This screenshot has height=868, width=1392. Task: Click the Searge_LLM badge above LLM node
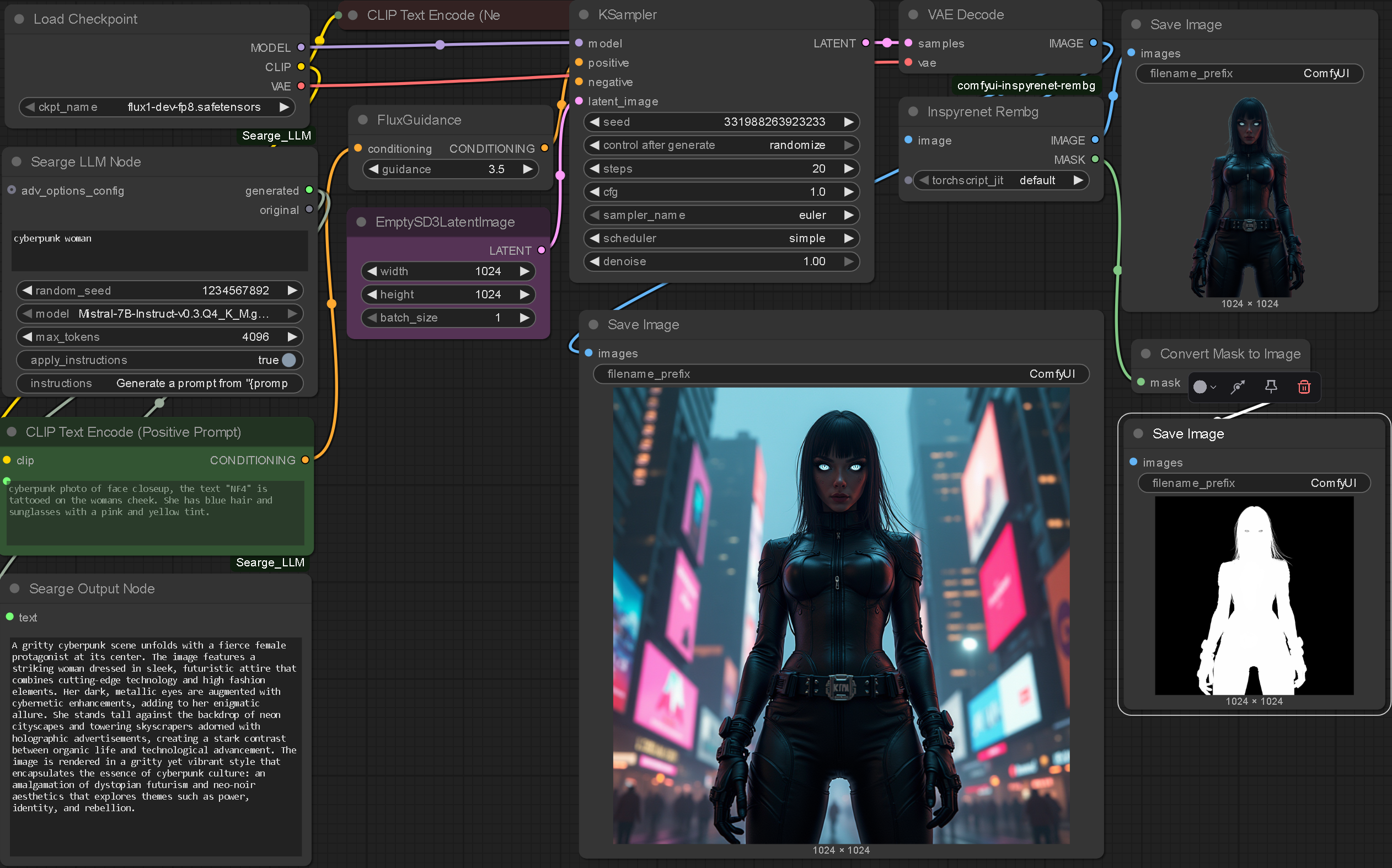276,136
